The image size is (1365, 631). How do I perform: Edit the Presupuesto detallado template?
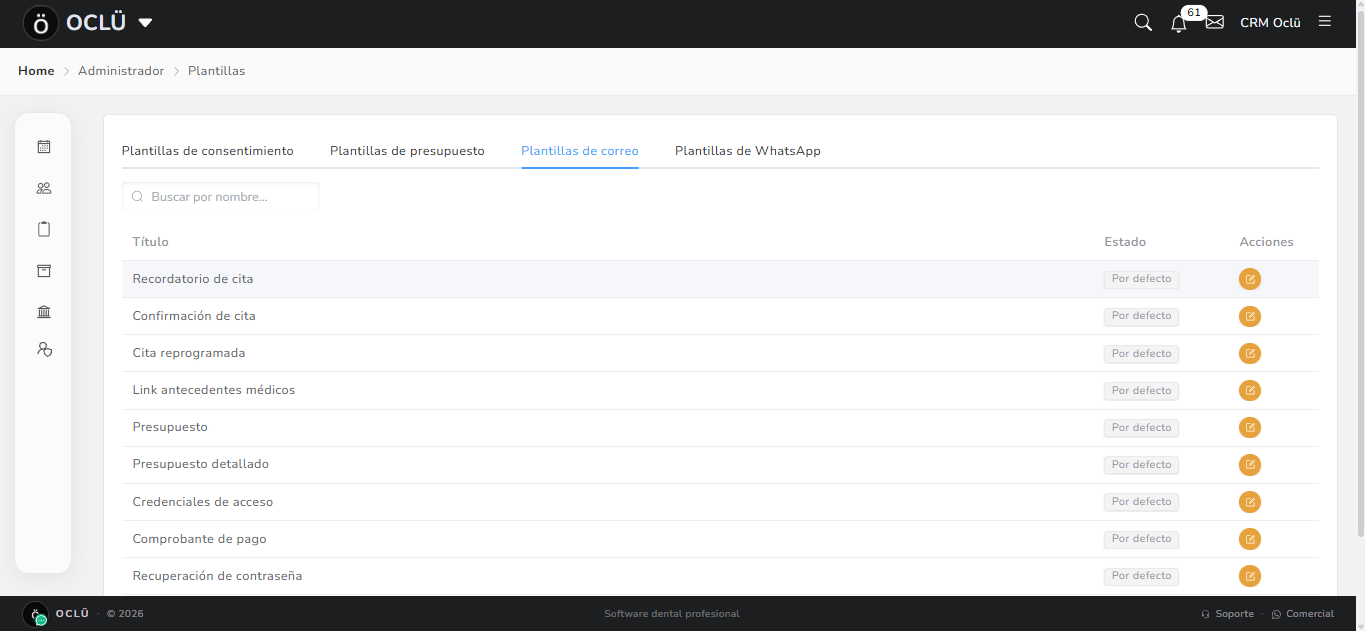click(x=1250, y=464)
